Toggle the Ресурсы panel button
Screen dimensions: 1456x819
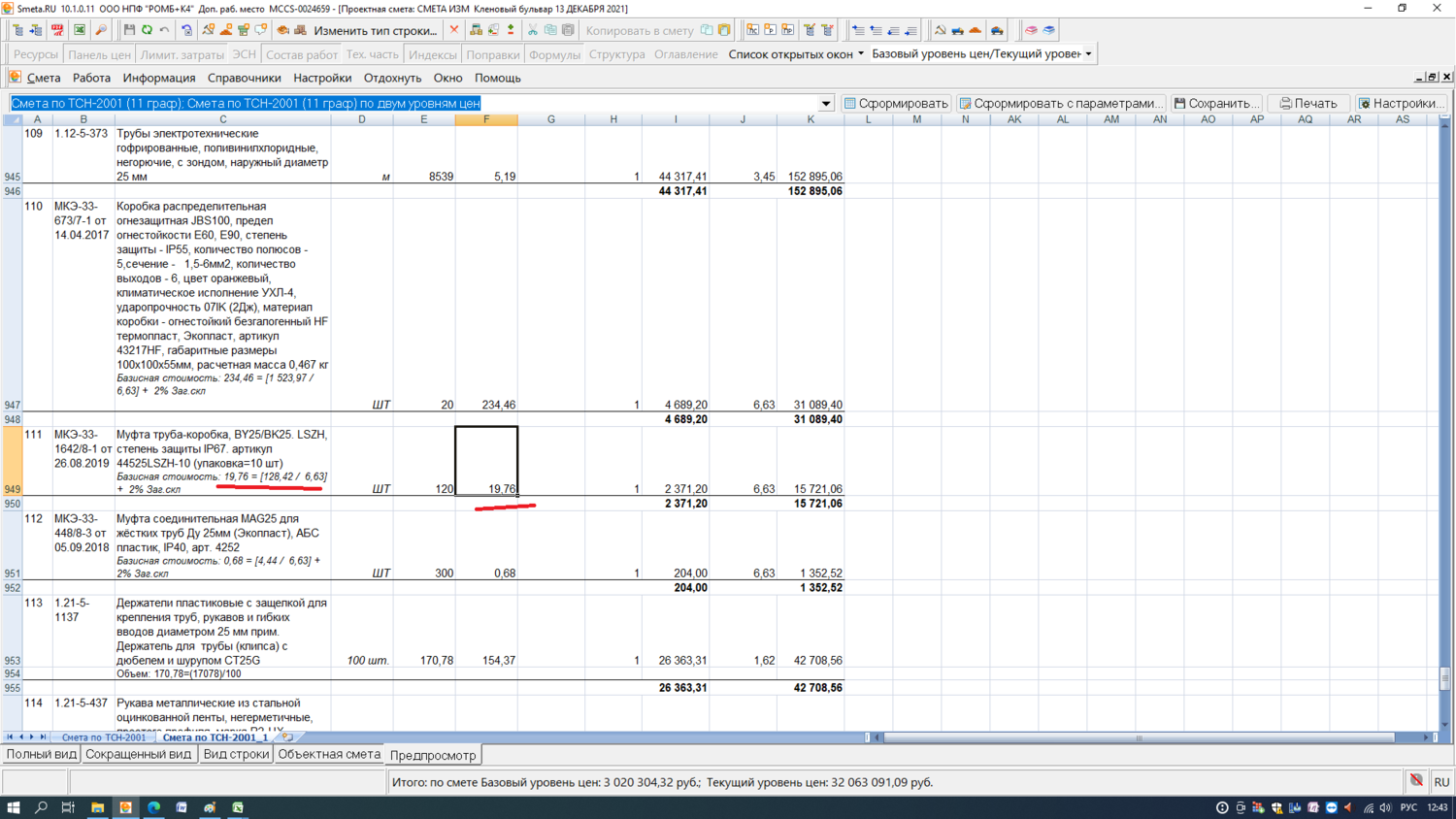click(36, 54)
